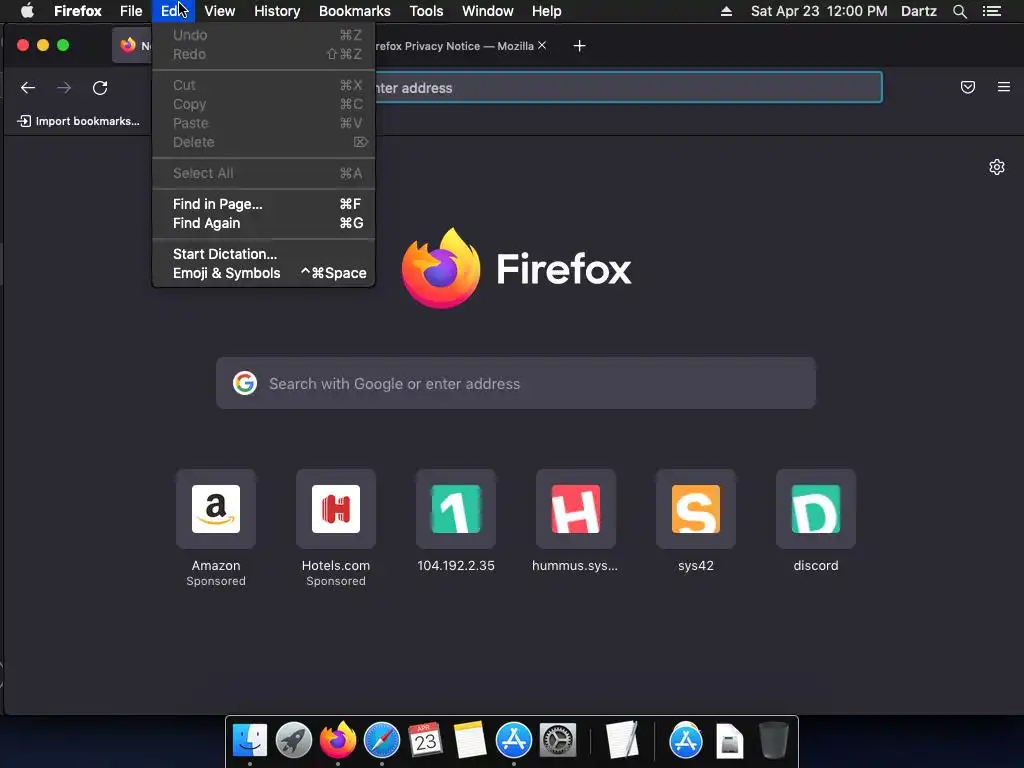Open TextEdit from the Dock
The width and height of the screenshot is (1024, 768).
(x=622, y=741)
